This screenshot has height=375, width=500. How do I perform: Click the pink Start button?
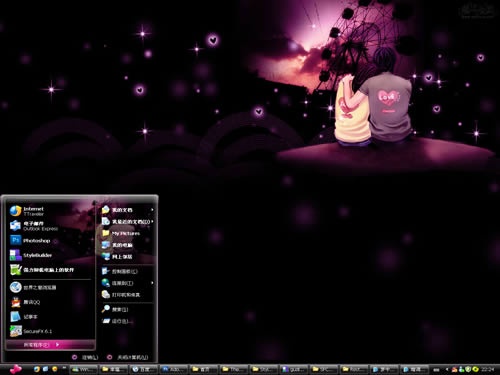coord(15,369)
